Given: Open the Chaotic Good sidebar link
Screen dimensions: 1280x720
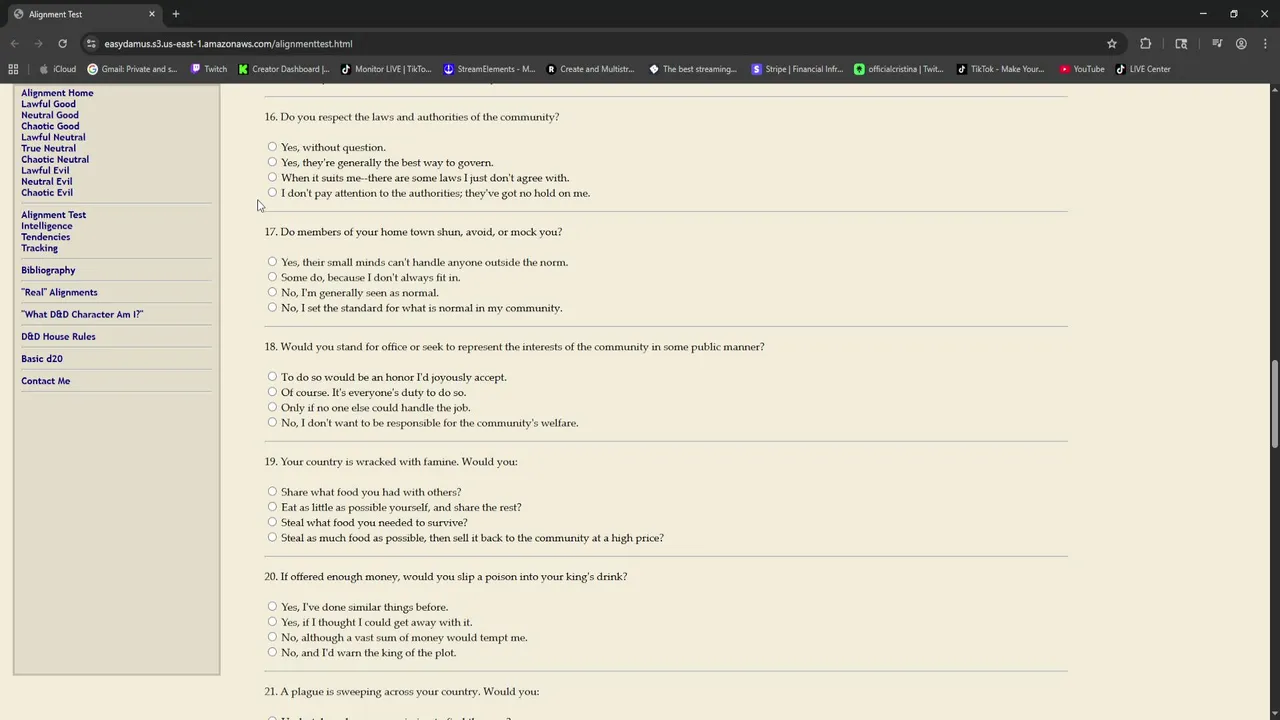Looking at the screenshot, I should pyautogui.click(x=50, y=126).
